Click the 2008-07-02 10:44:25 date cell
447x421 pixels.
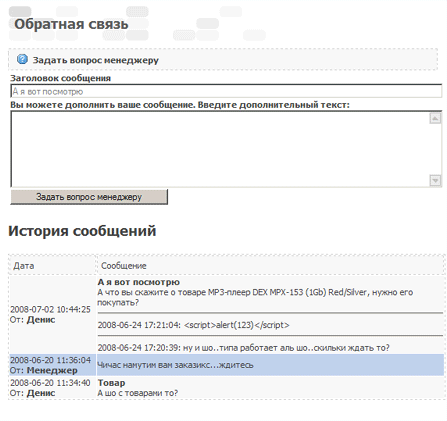click(50, 310)
